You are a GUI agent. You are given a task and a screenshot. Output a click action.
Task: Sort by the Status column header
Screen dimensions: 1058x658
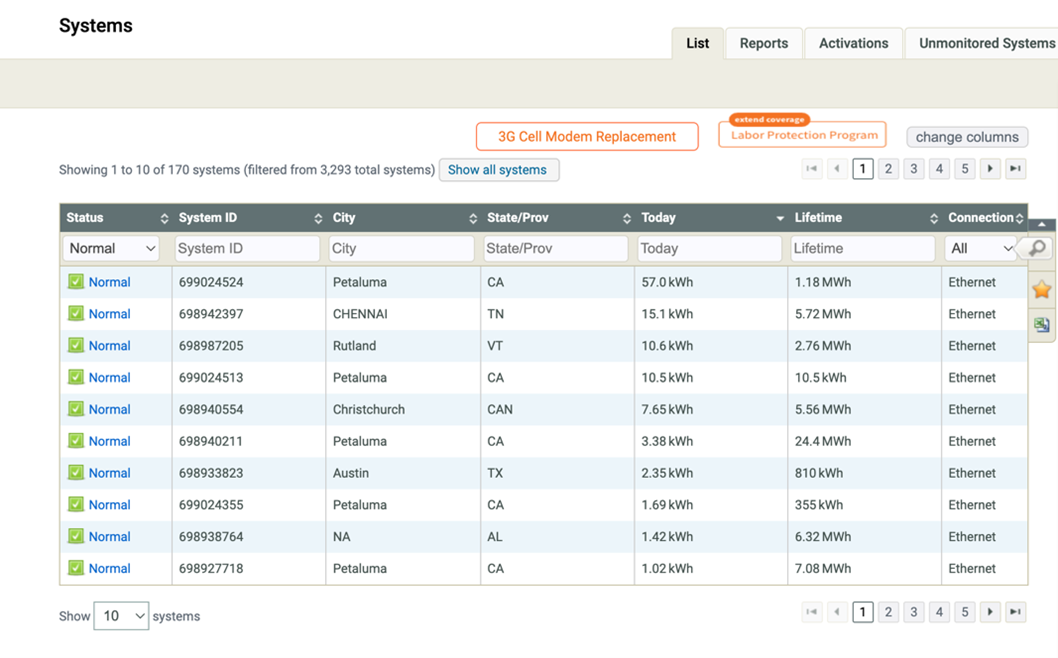pos(116,217)
